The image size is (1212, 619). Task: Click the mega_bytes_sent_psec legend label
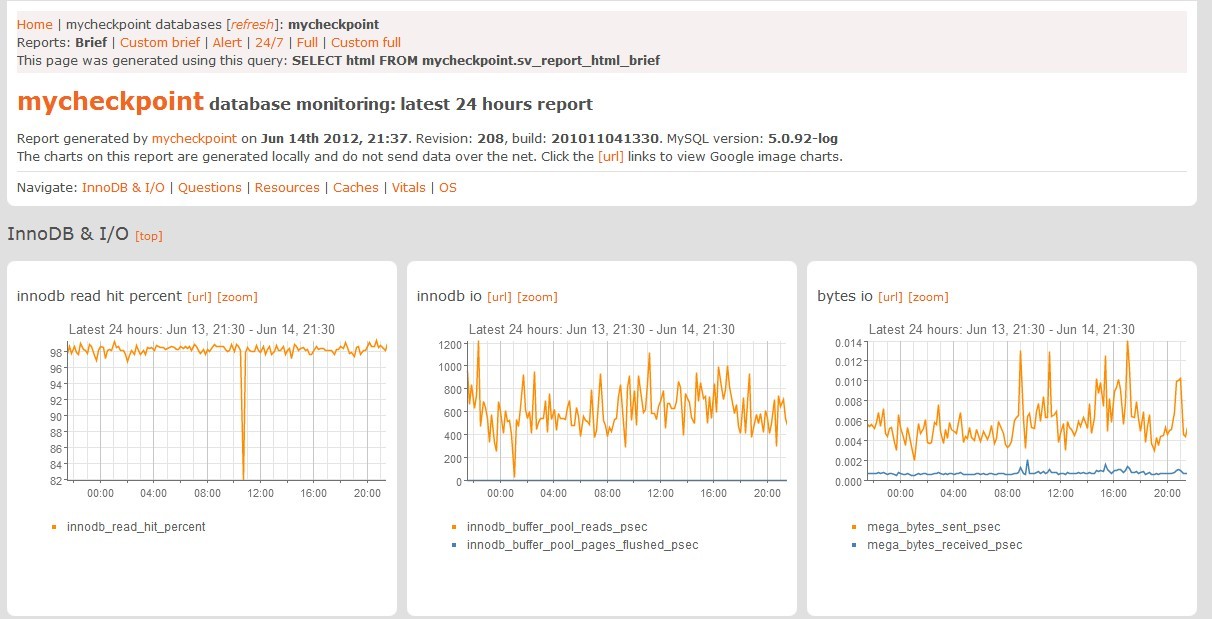934,527
